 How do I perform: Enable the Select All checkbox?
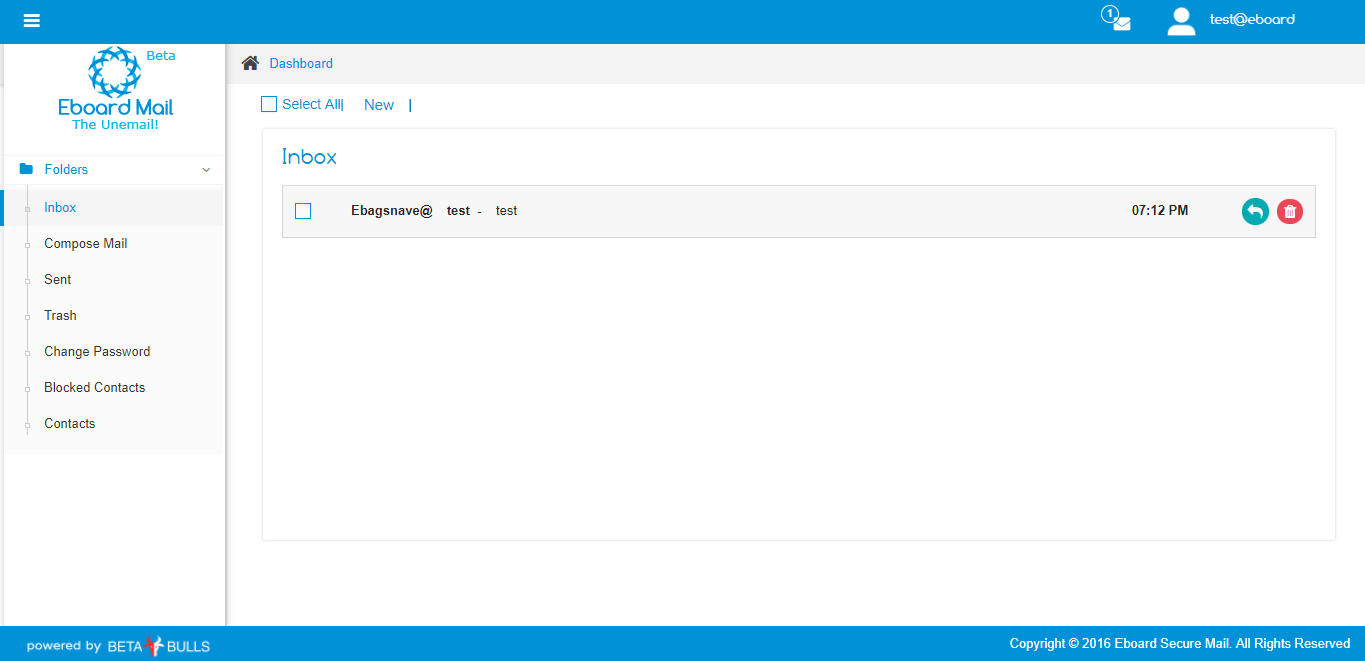(268, 103)
